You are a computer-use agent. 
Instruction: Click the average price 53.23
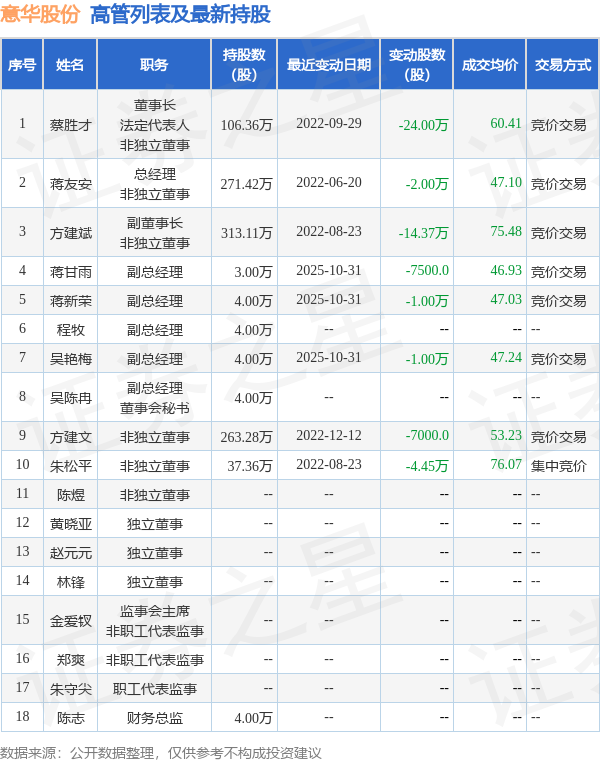[x=506, y=435]
